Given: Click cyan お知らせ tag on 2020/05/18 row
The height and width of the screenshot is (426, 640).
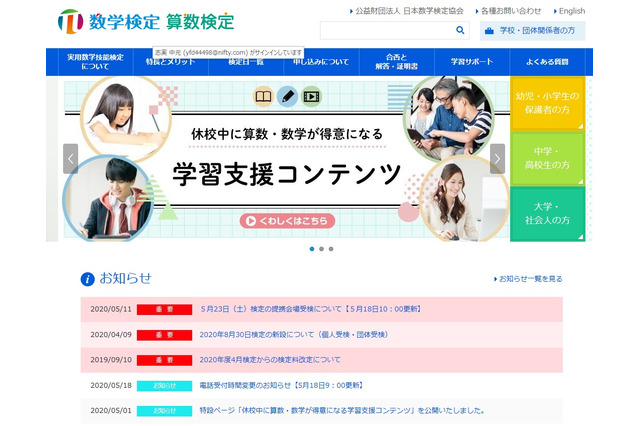Looking at the screenshot, I should tap(164, 386).
